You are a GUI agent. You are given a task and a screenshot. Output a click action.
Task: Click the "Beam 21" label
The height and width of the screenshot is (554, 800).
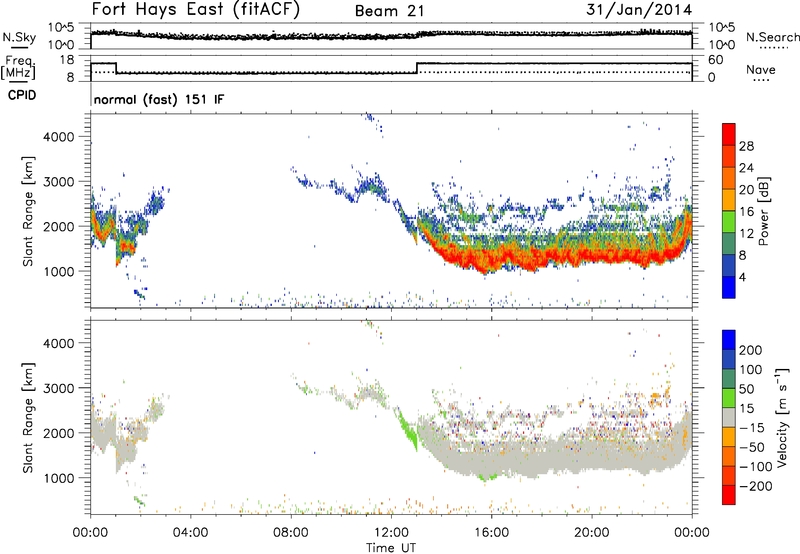[389, 11]
